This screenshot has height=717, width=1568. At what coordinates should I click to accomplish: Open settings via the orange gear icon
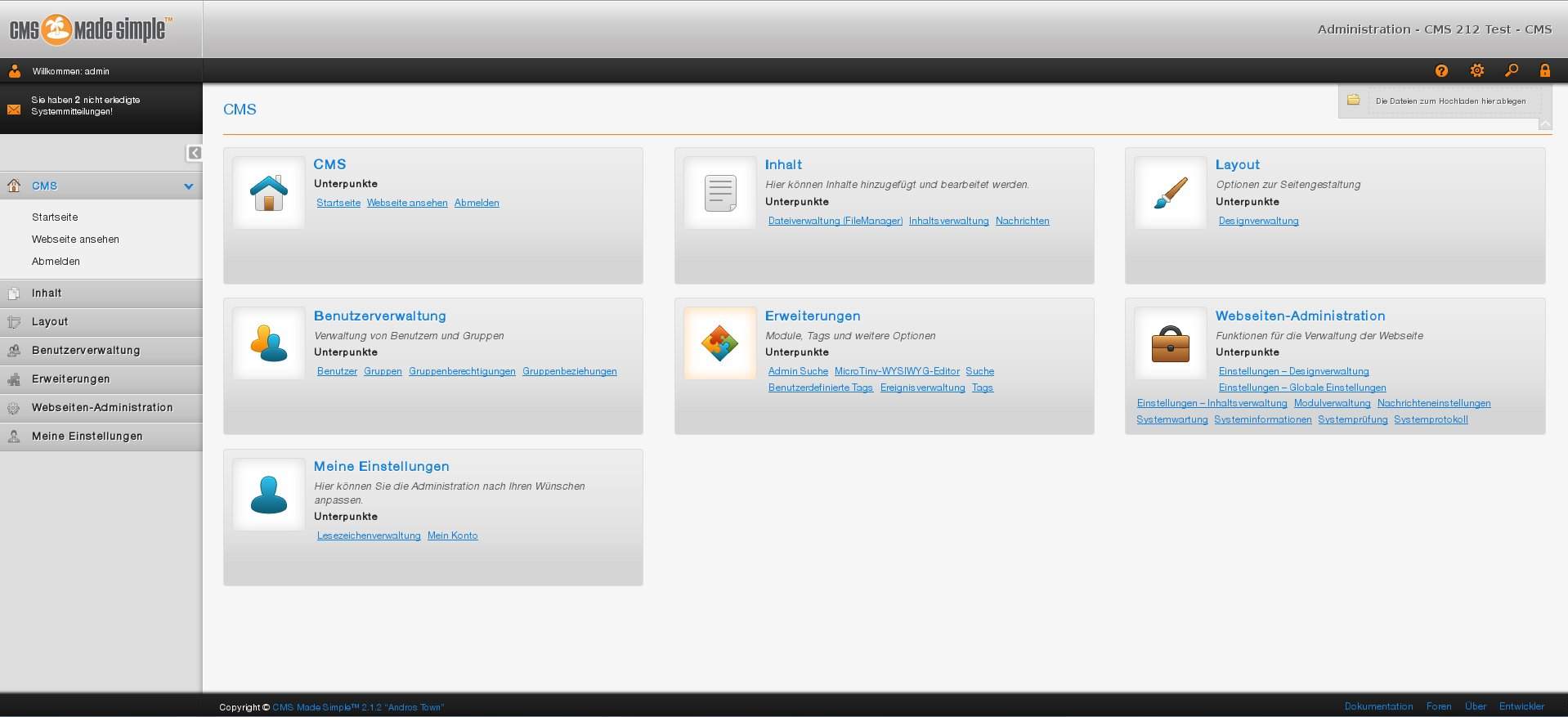[x=1476, y=71]
